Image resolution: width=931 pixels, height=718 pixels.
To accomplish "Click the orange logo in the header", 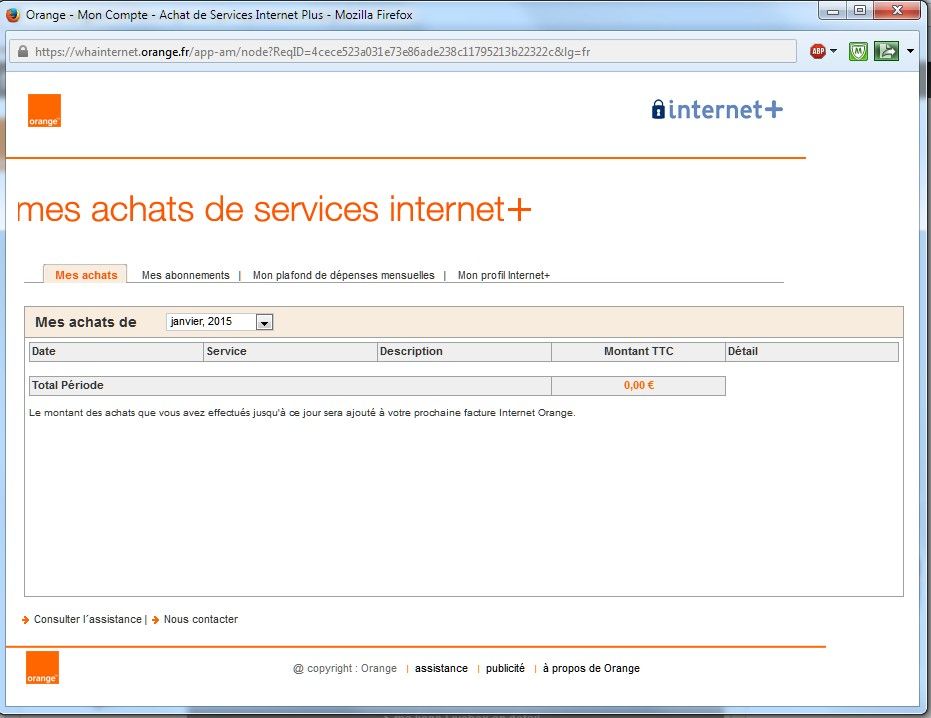I will (44, 110).
